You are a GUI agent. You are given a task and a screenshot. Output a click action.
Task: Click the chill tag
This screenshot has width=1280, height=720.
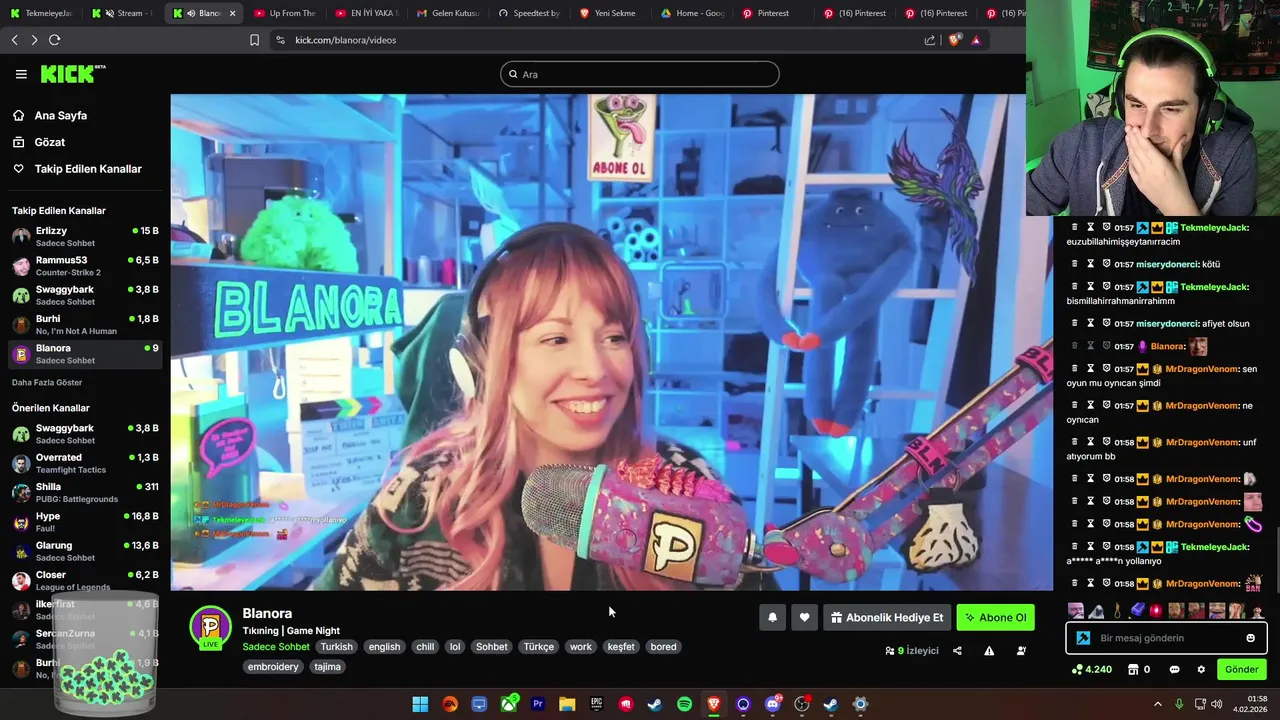(425, 647)
